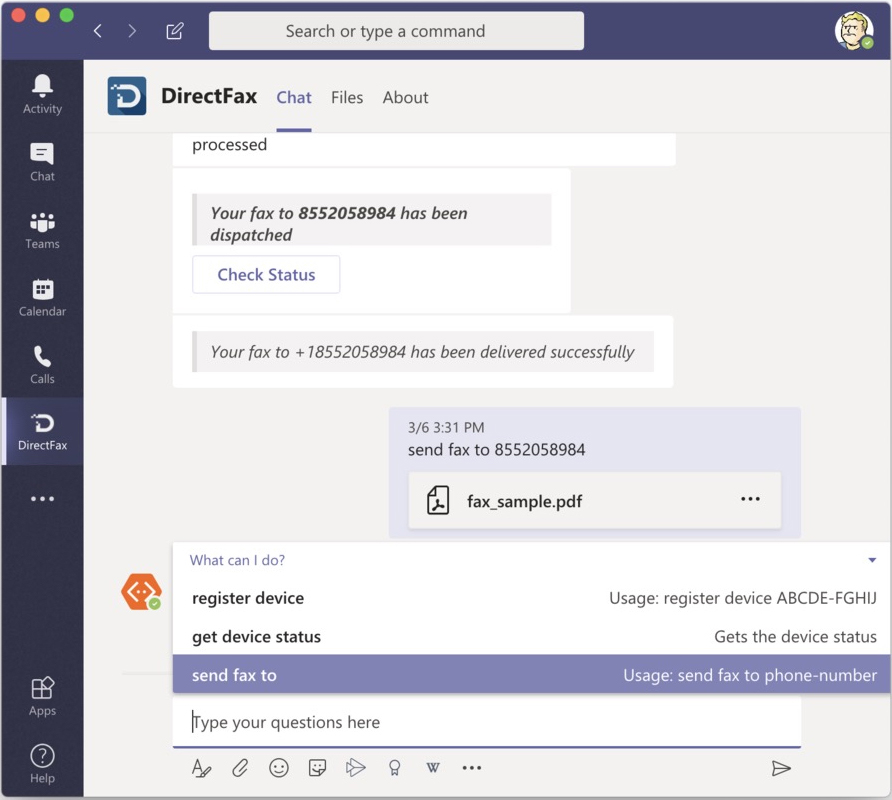This screenshot has width=892, height=800.
Task: Open the Calendar view
Action: pyautogui.click(x=42, y=298)
